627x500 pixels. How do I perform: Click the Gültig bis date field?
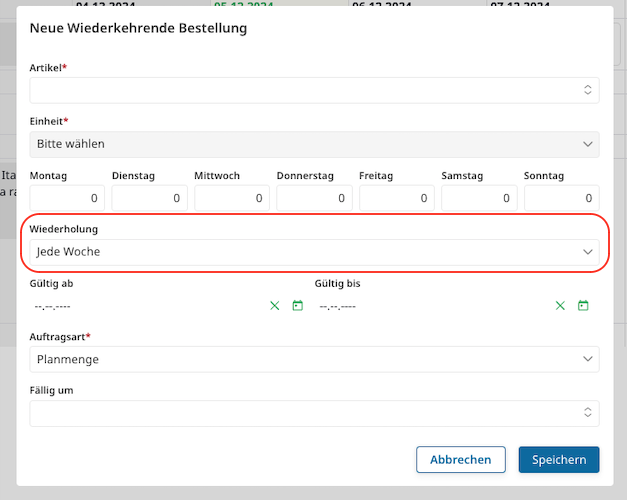[430, 306]
